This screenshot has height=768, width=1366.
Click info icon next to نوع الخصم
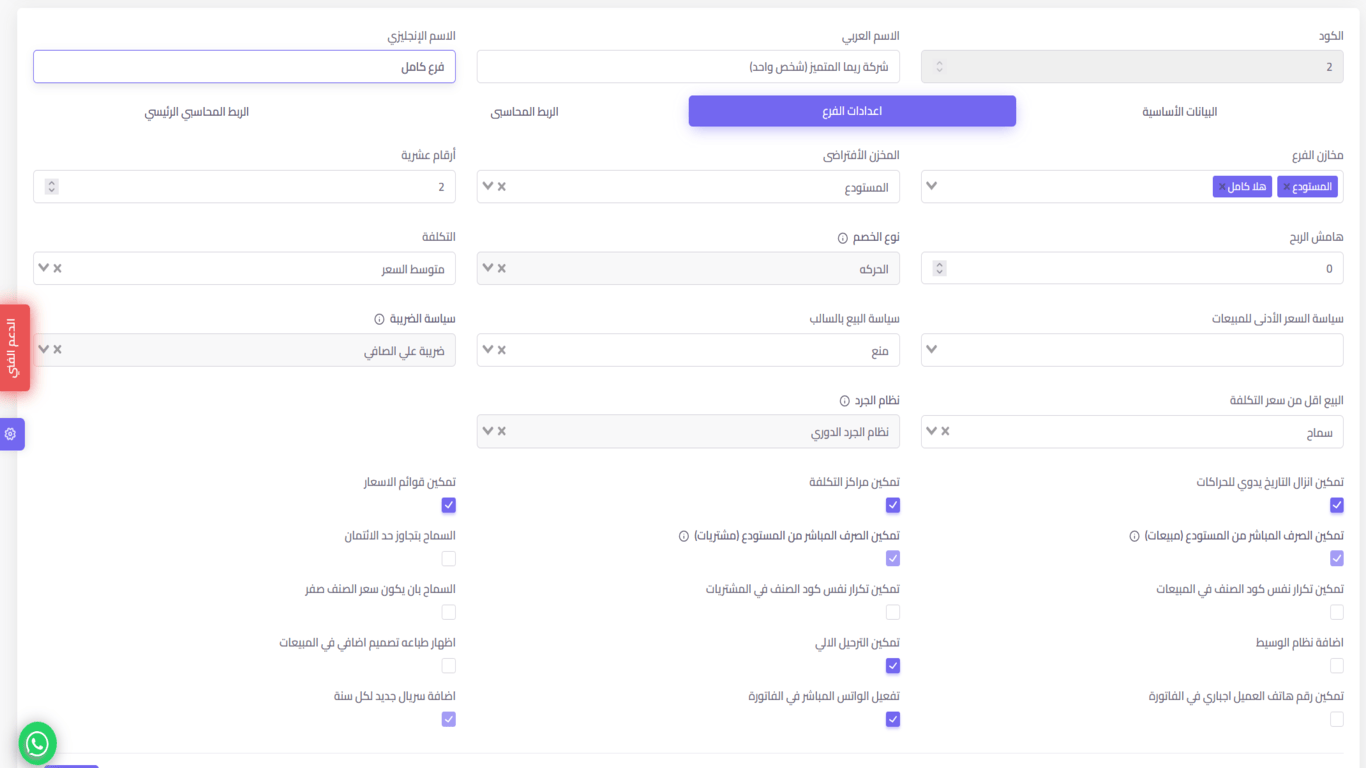843,238
